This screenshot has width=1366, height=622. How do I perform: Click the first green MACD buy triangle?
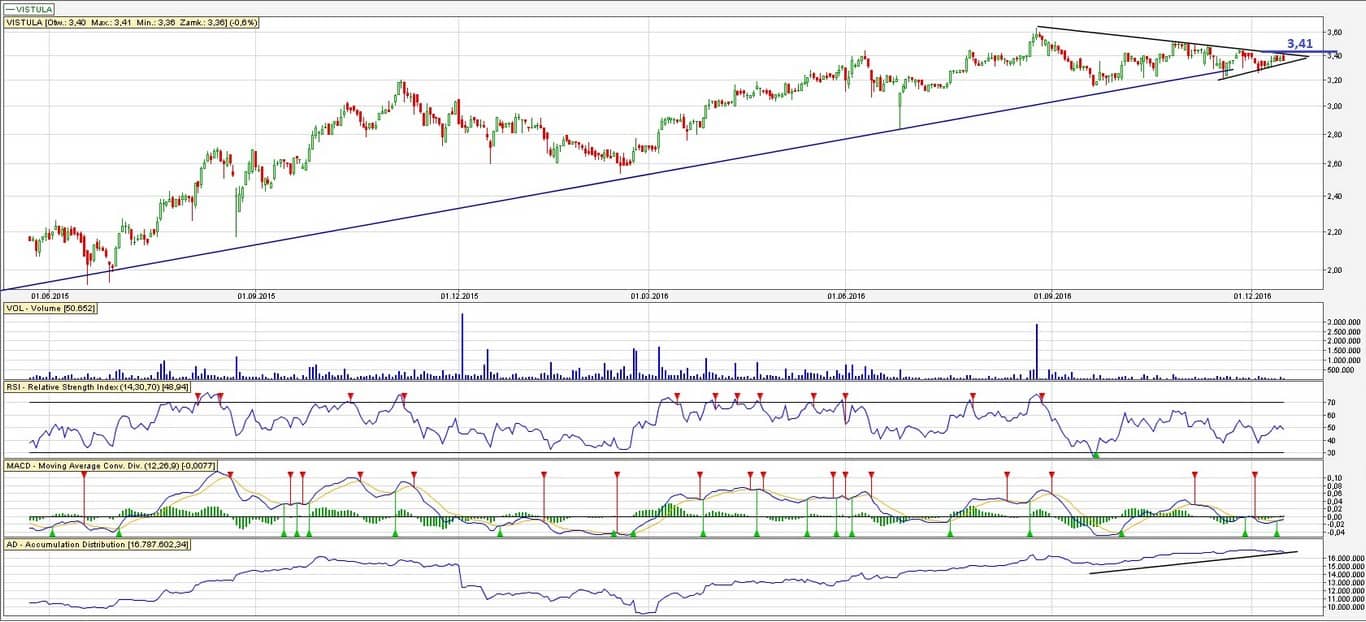52,534
